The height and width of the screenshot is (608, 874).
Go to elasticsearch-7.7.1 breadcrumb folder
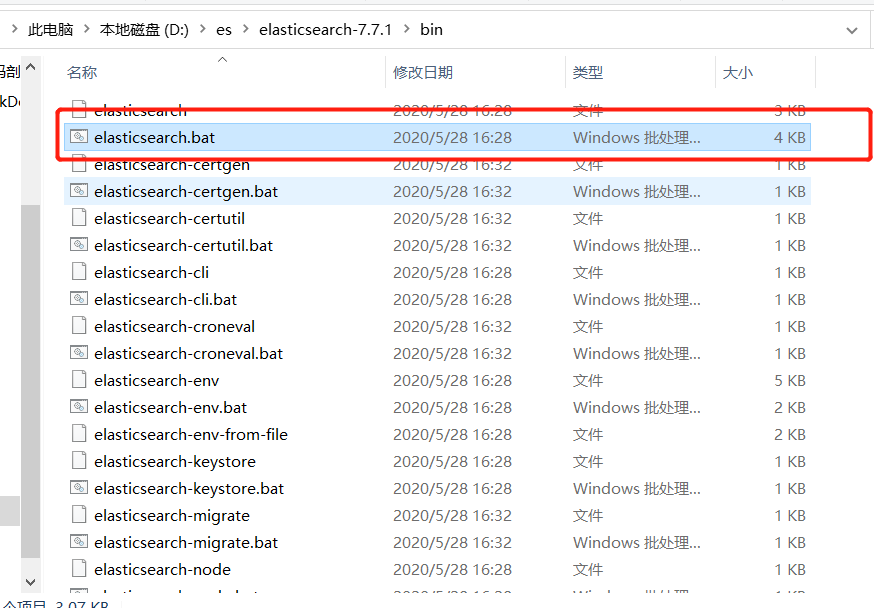coord(326,30)
